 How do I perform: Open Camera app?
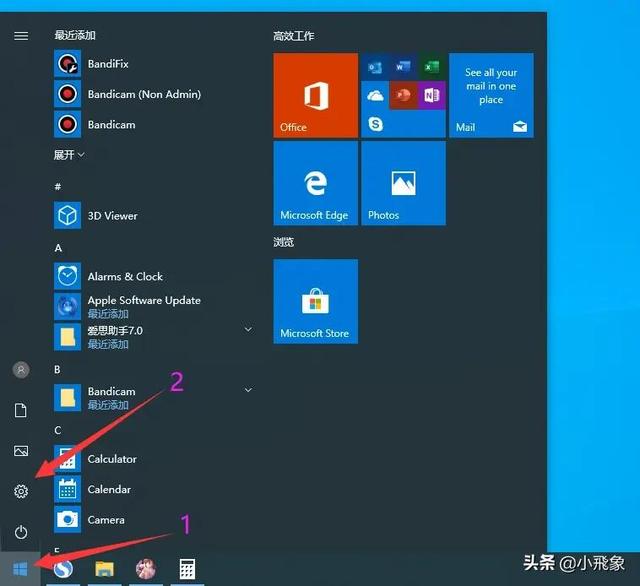click(153, 519)
